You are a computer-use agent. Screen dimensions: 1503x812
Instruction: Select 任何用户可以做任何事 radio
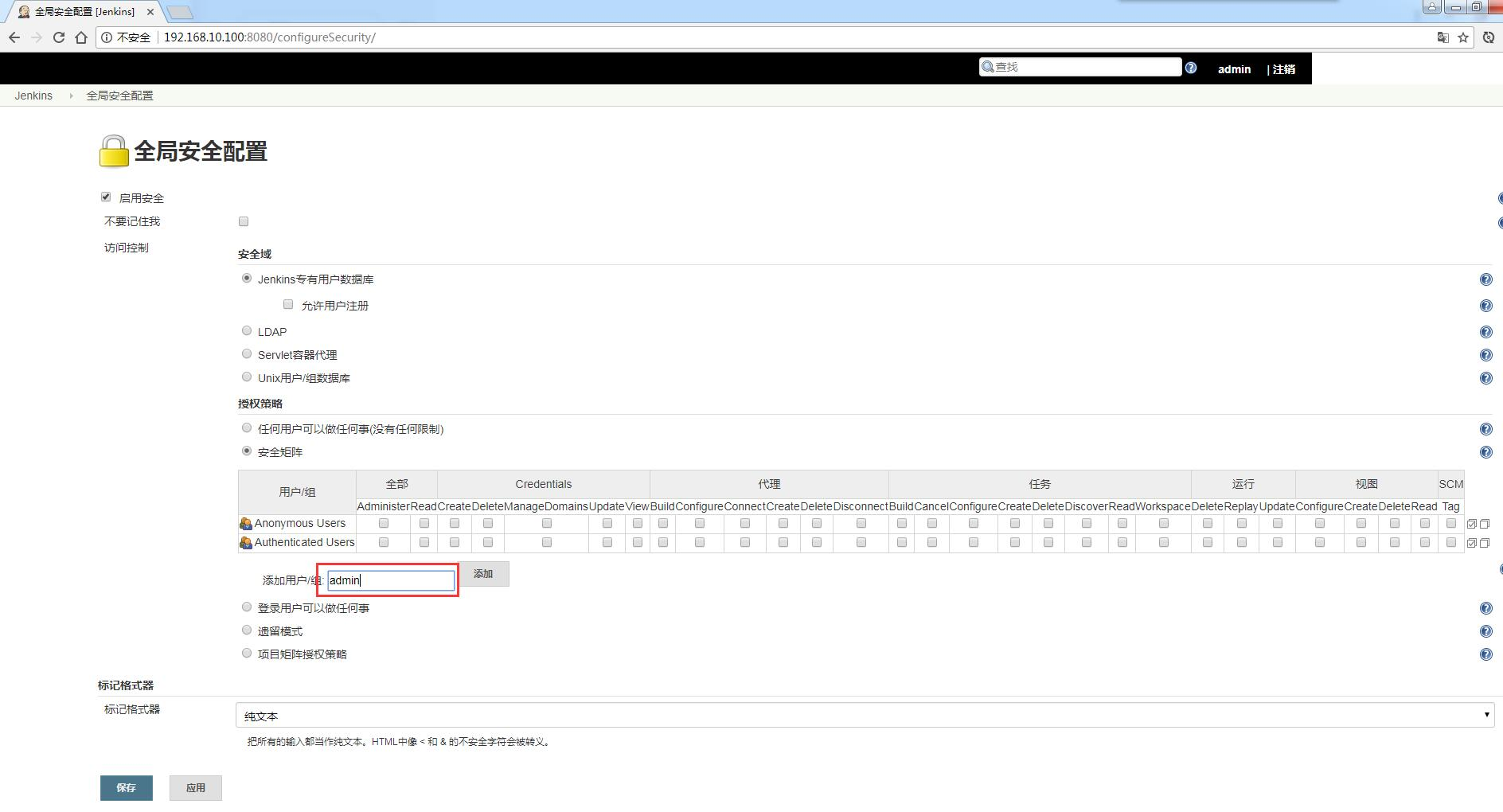point(247,427)
